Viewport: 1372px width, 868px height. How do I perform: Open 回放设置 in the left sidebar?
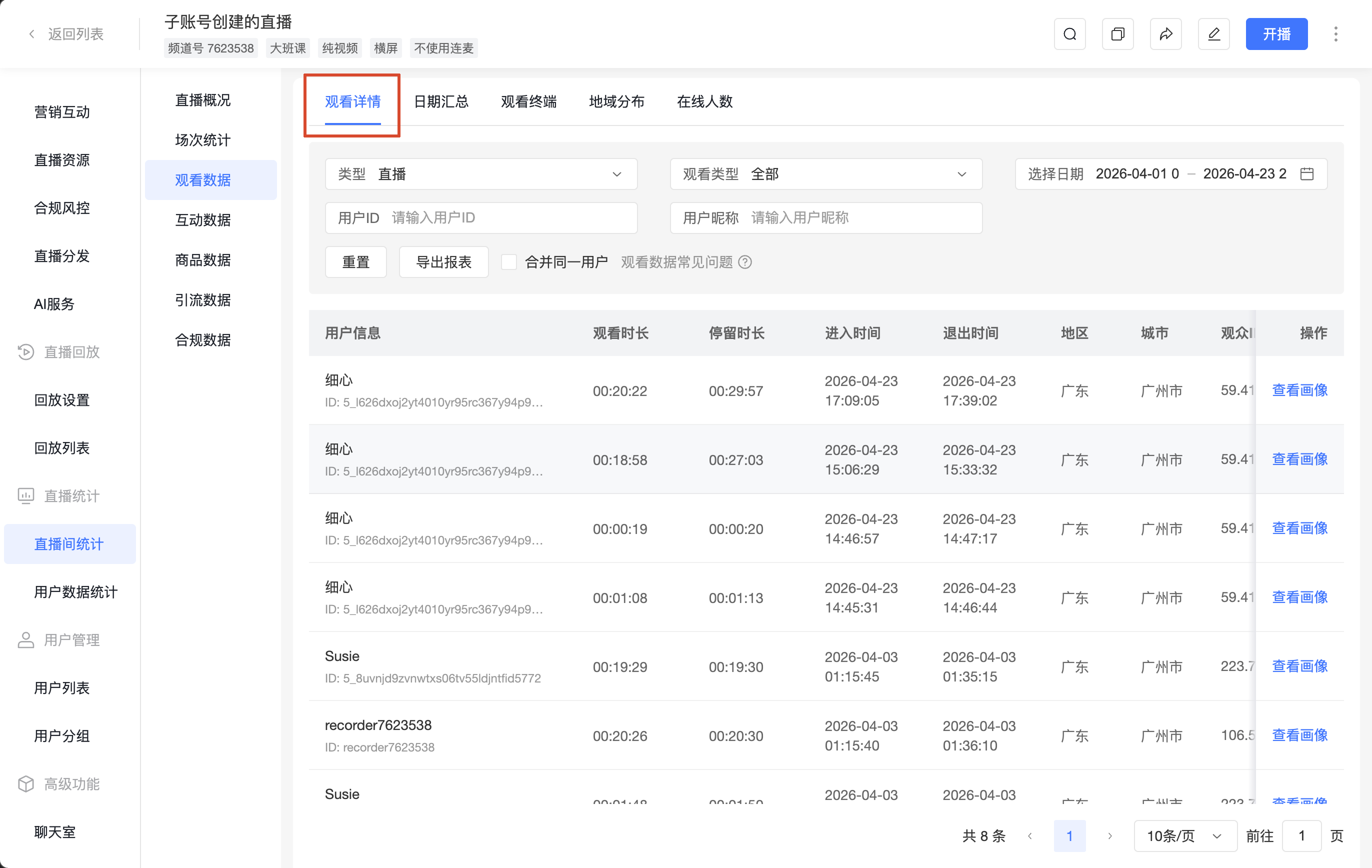pos(62,400)
